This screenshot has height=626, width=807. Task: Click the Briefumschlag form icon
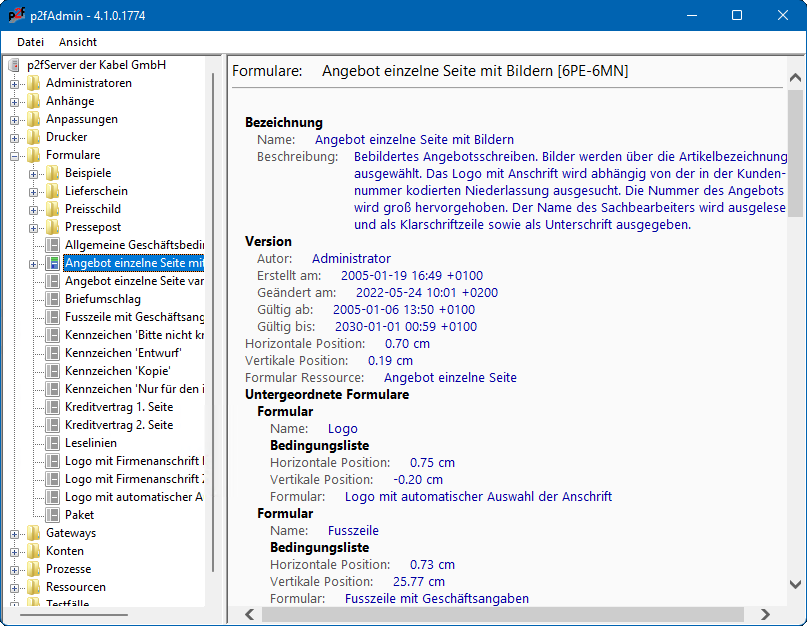[53, 299]
